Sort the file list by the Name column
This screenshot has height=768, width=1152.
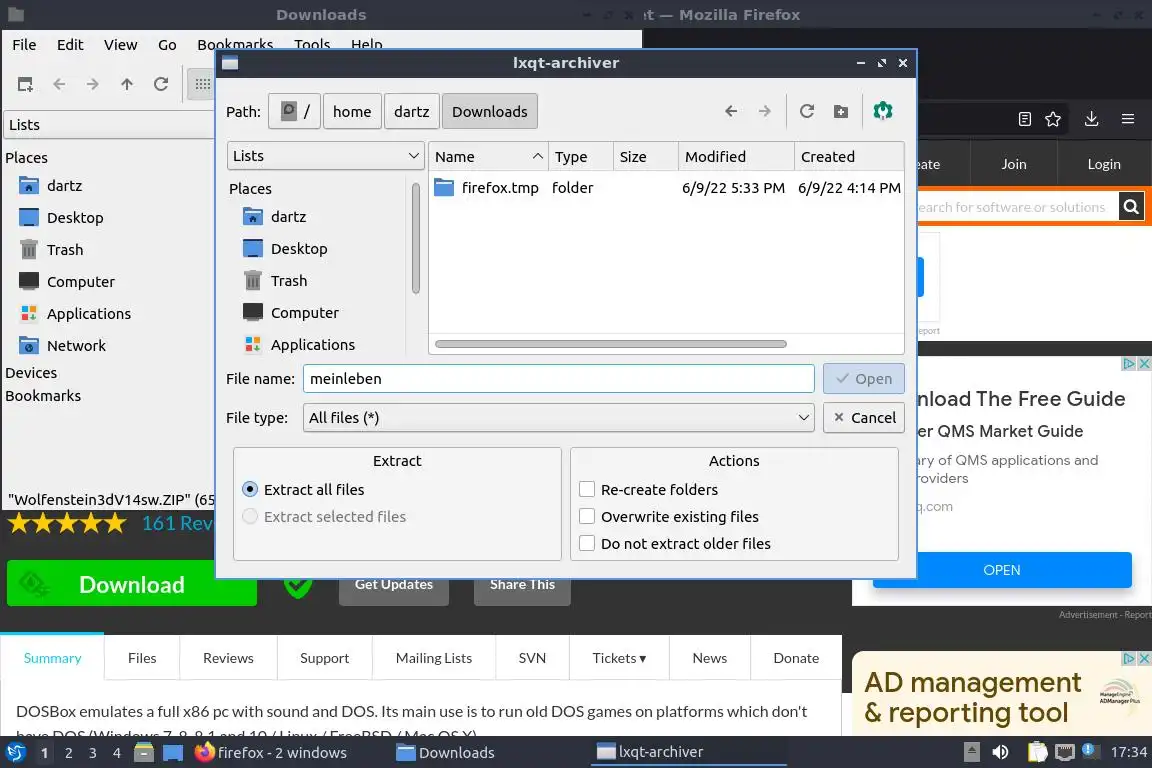tap(488, 157)
